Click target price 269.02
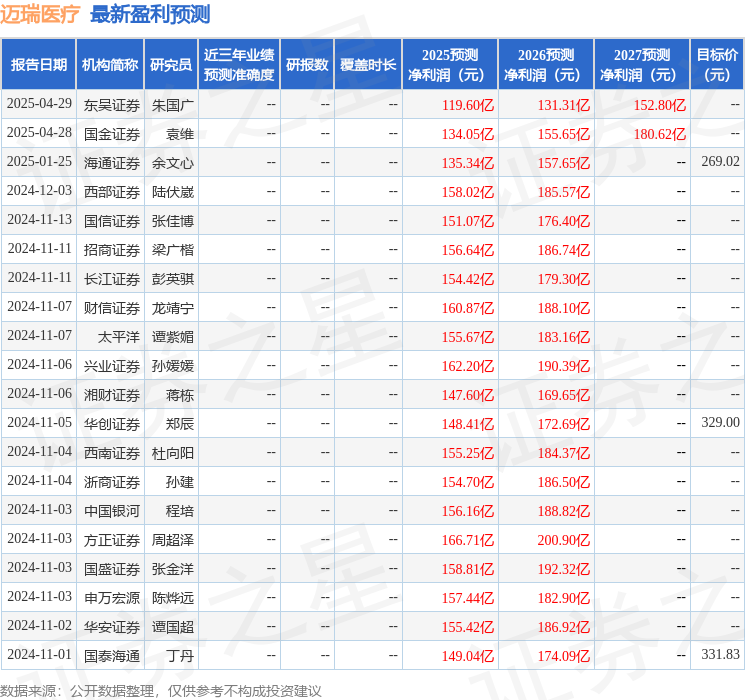745x700 pixels. click(720, 162)
